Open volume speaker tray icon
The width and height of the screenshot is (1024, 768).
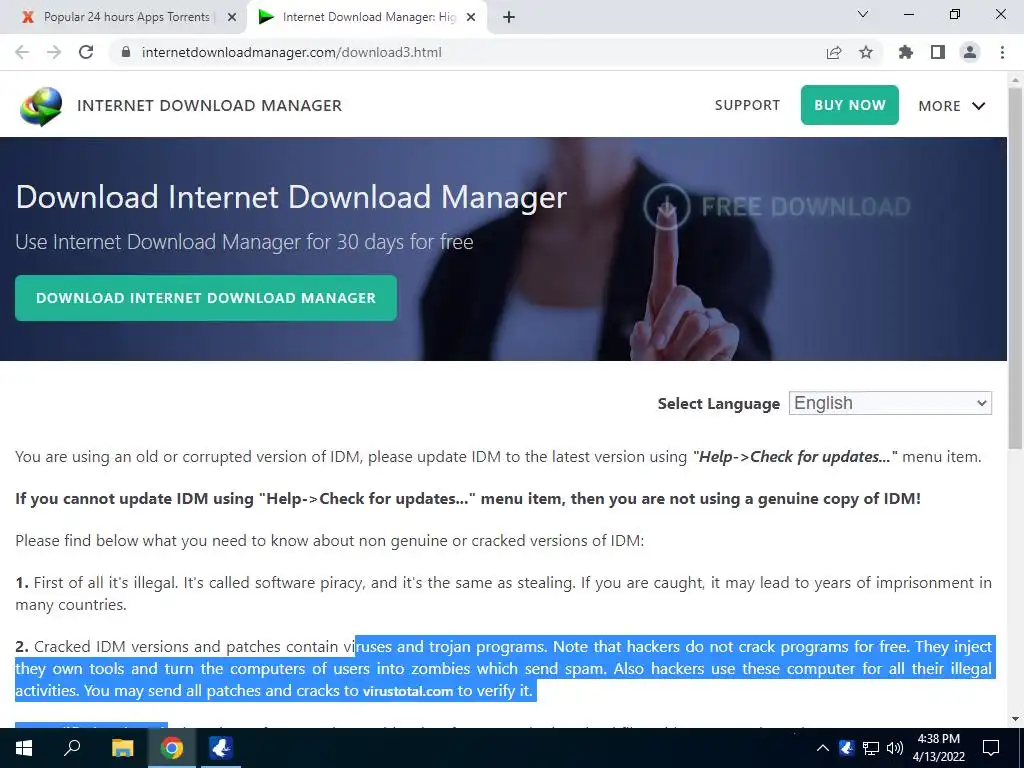(895, 748)
